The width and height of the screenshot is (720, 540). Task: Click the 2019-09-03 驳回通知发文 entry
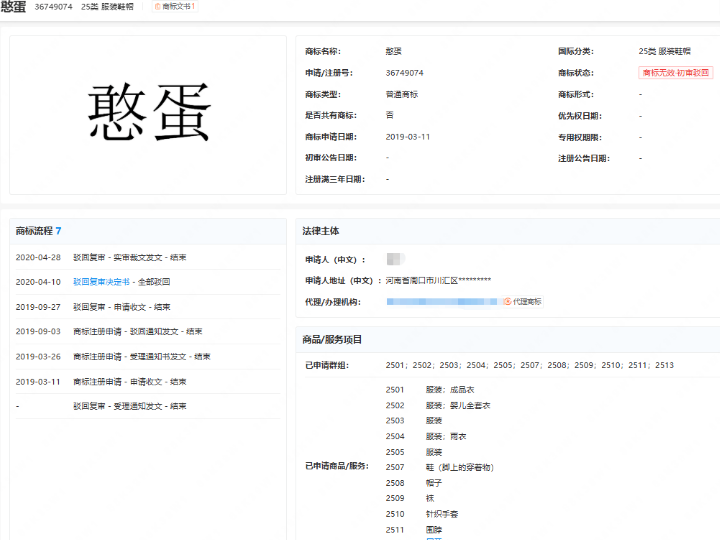(147, 332)
